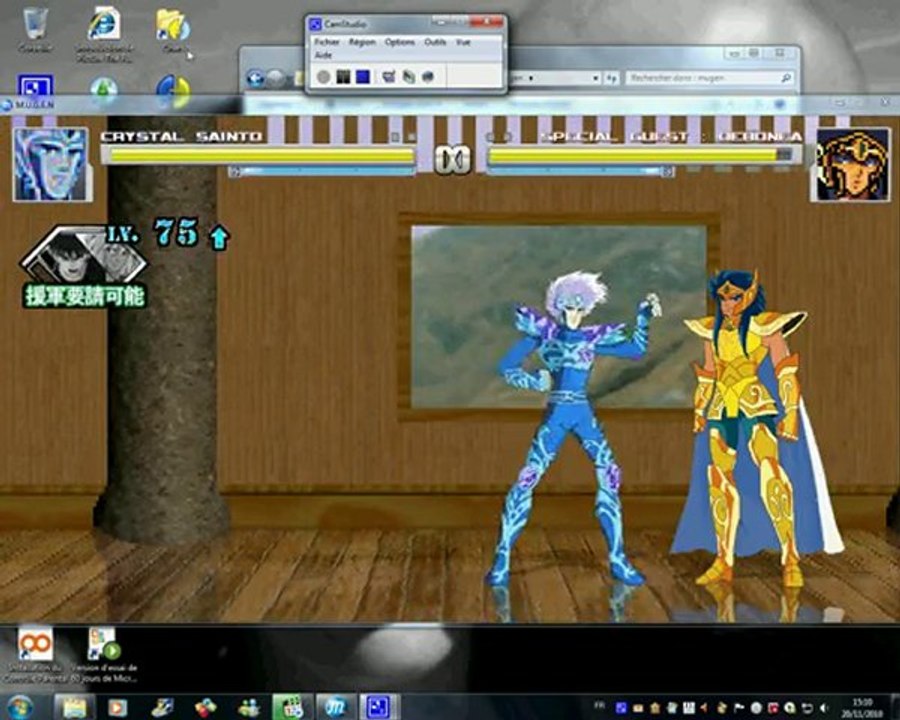900x720 pixels.
Task: Open the 'Version d'essai de 60 jours' shortcut
Action: click(x=104, y=655)
